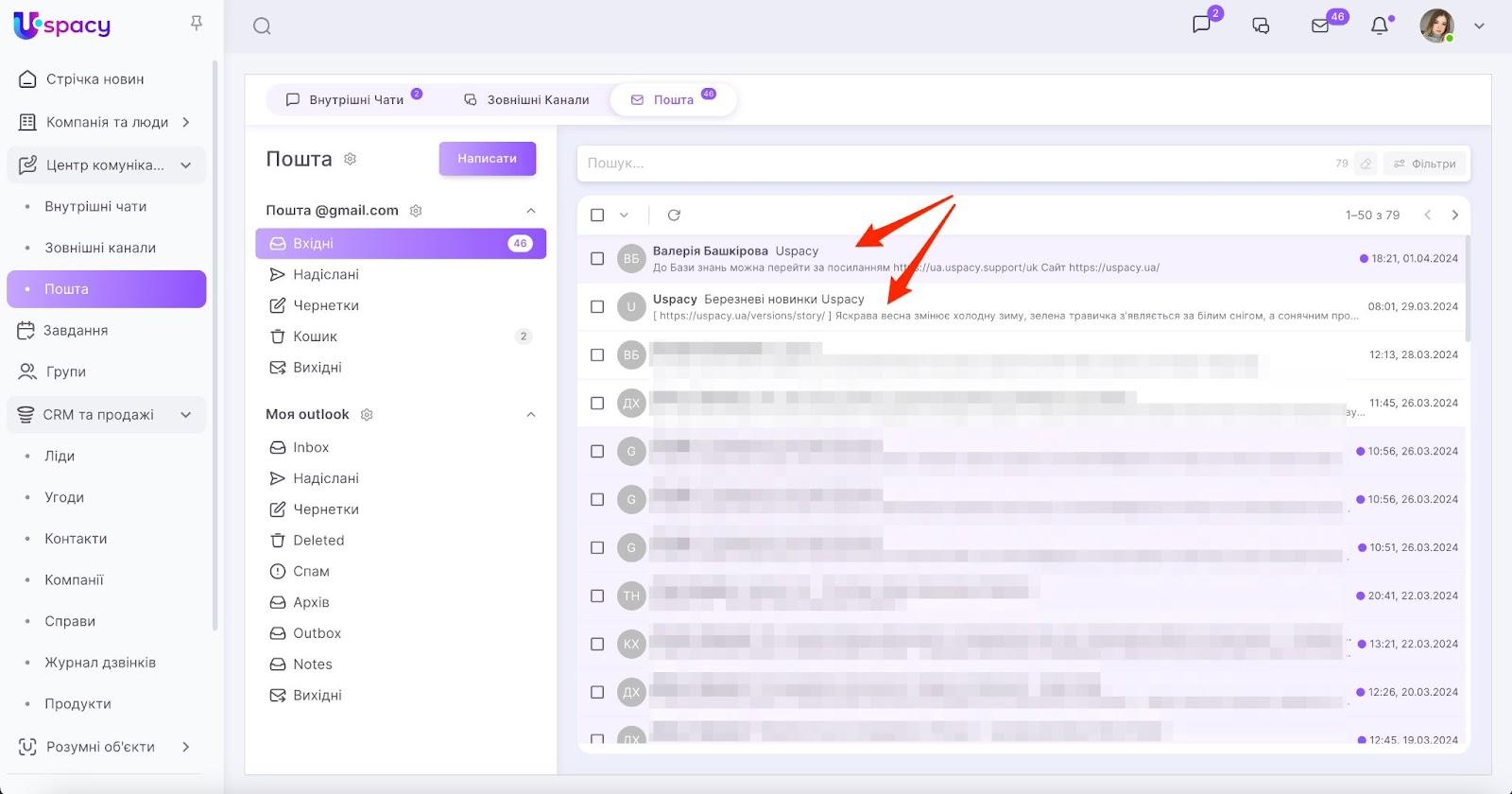Toggle the select all emails checkbox
This screenshot has width=1512, height=794.
[597, 216]
